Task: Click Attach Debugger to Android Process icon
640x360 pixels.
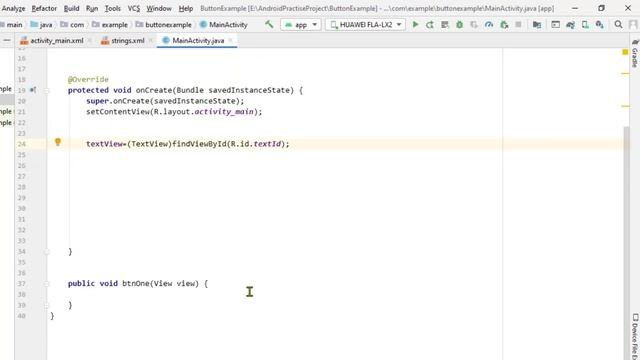Action: tap(504, 25)
